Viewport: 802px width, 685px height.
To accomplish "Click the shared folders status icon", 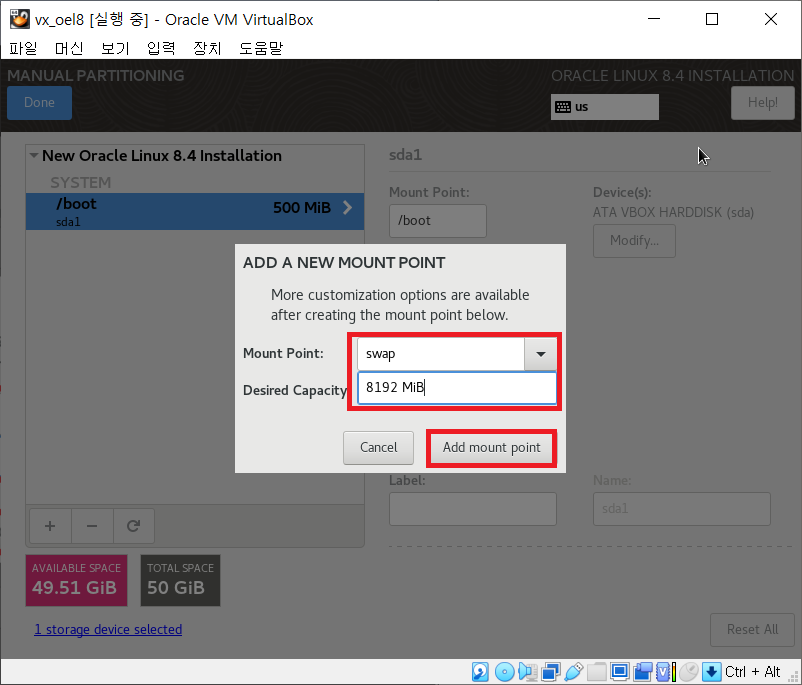I will coord(596,671).
